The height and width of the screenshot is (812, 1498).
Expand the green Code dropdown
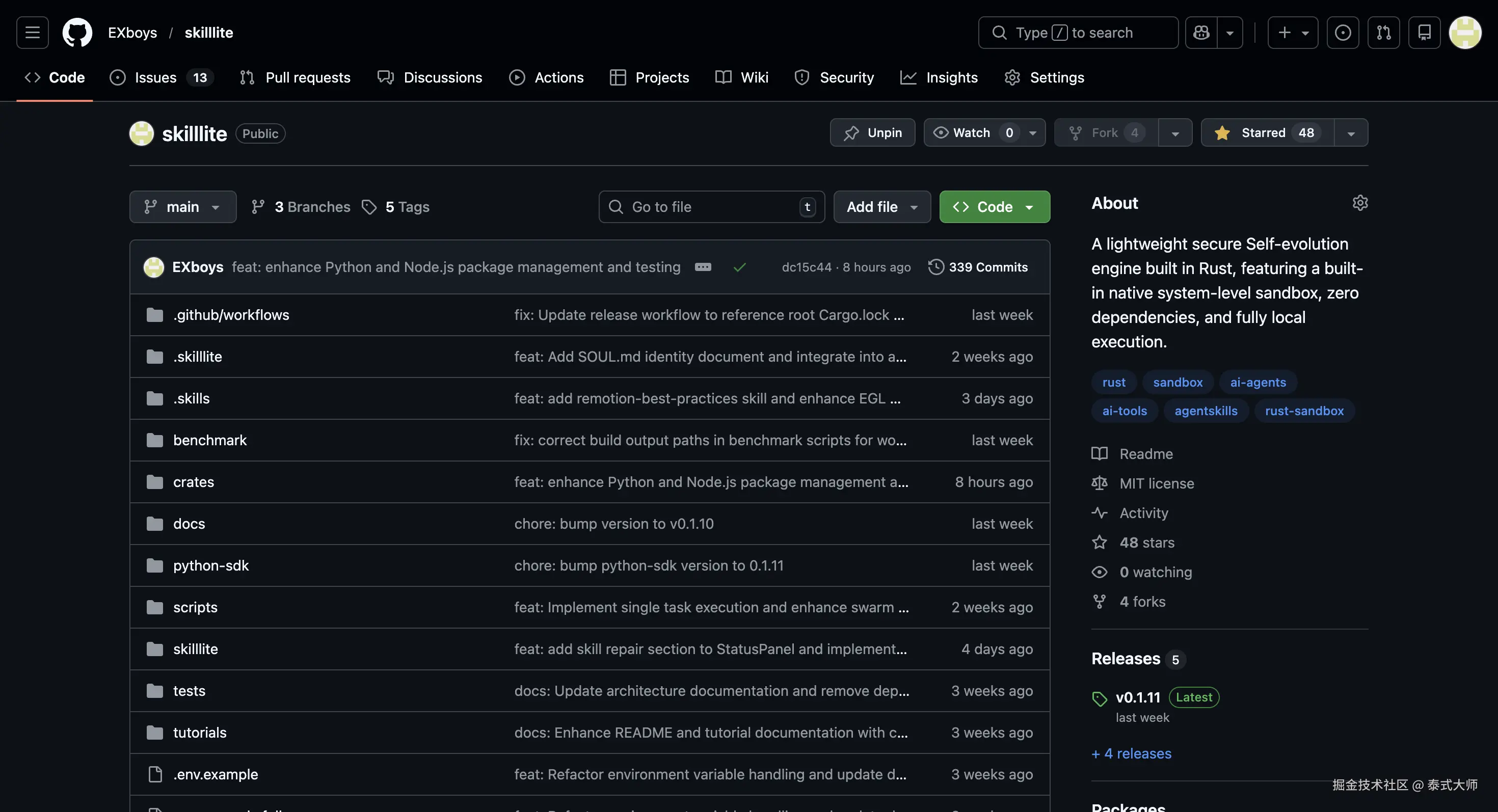995,207
